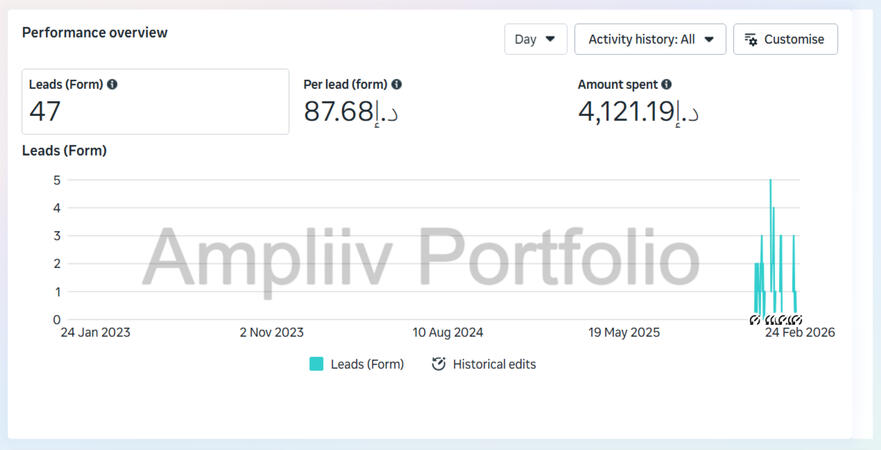This screenshot has height=450, width=881.
Task: Click the Leads (Form) chart title
Action: (x=65, y=151)
